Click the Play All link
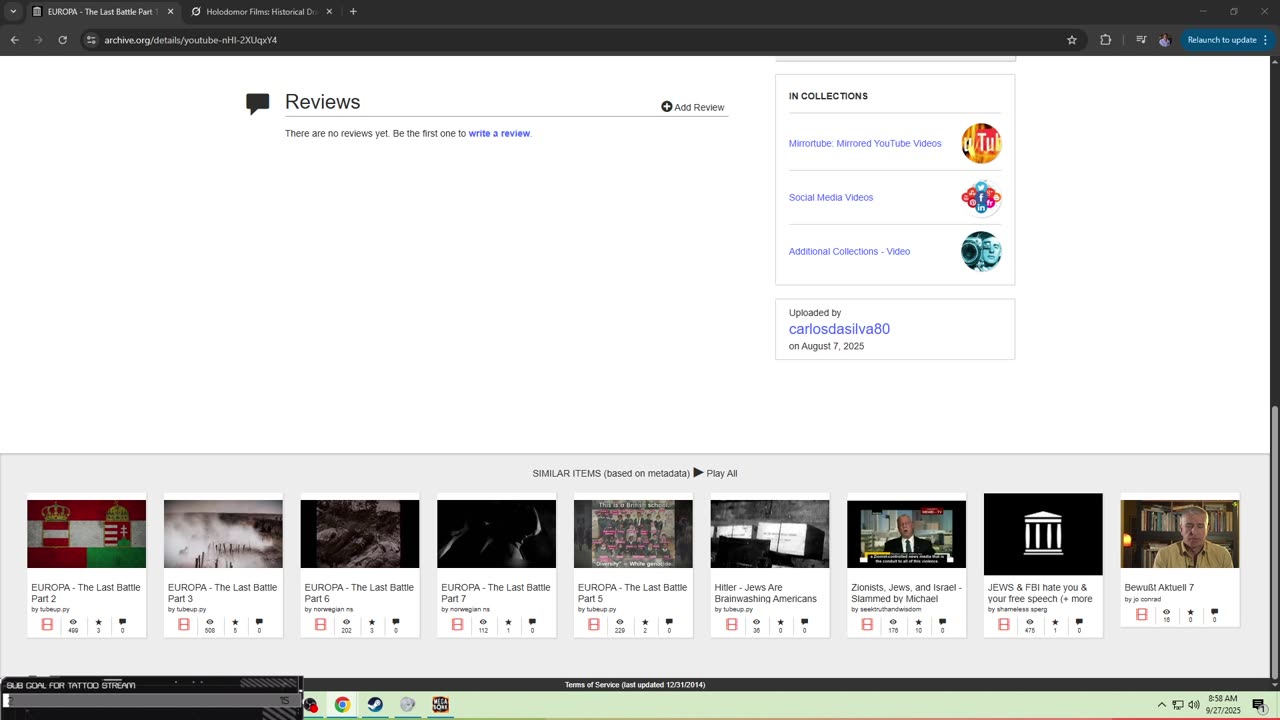The image size is (1280, 720). click(x=722, y=473)
